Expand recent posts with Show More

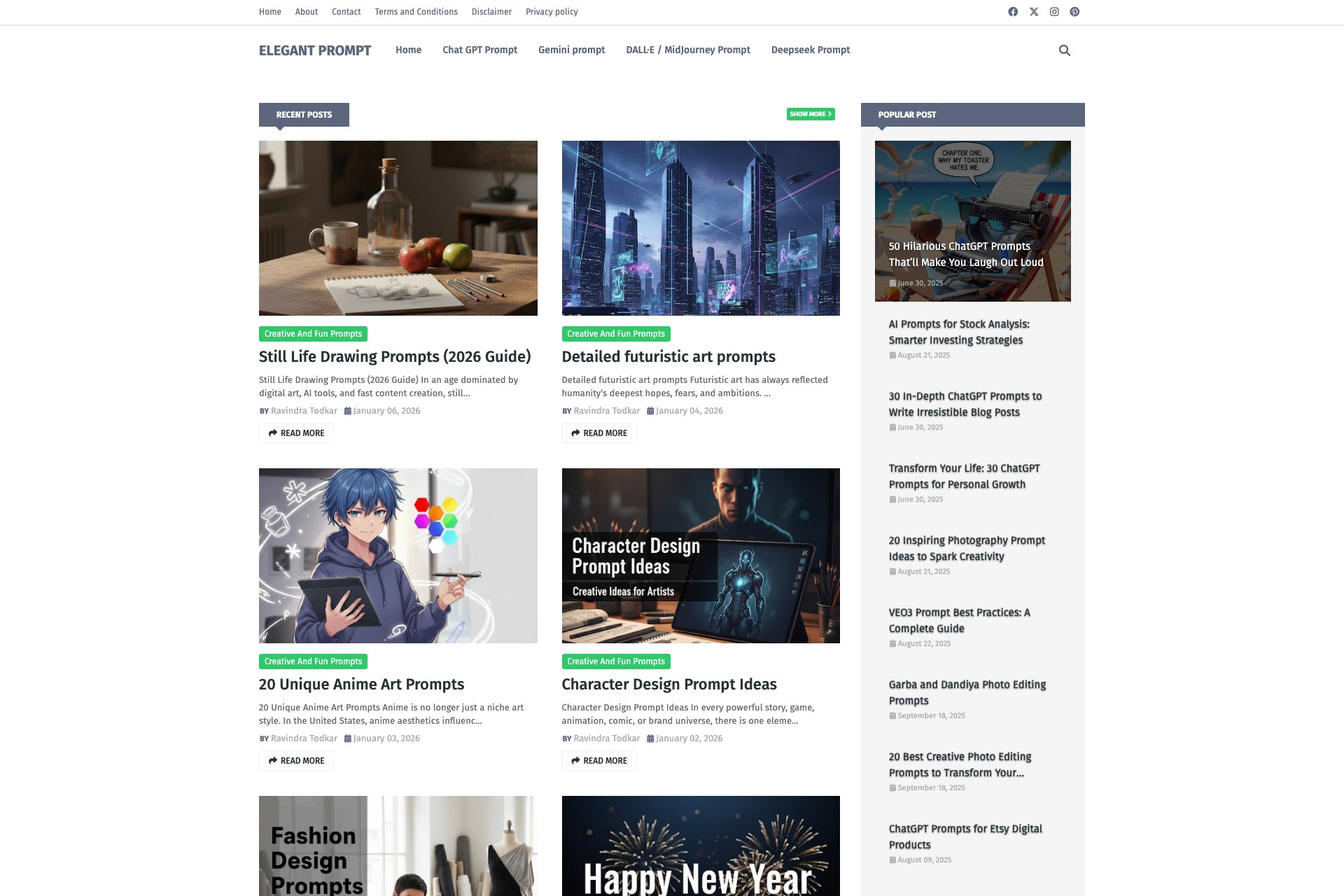(811, 114)
